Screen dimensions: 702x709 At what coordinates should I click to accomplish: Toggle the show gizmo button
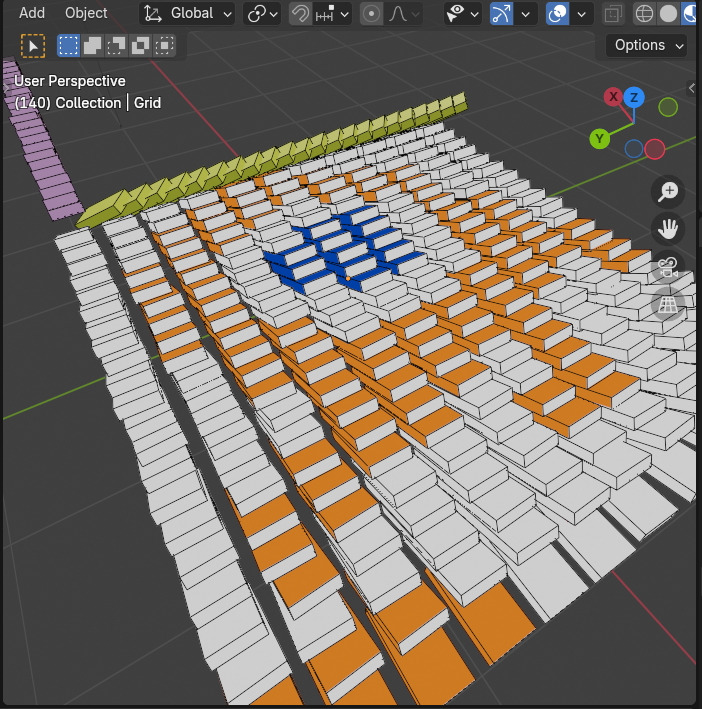click(501, 14)
